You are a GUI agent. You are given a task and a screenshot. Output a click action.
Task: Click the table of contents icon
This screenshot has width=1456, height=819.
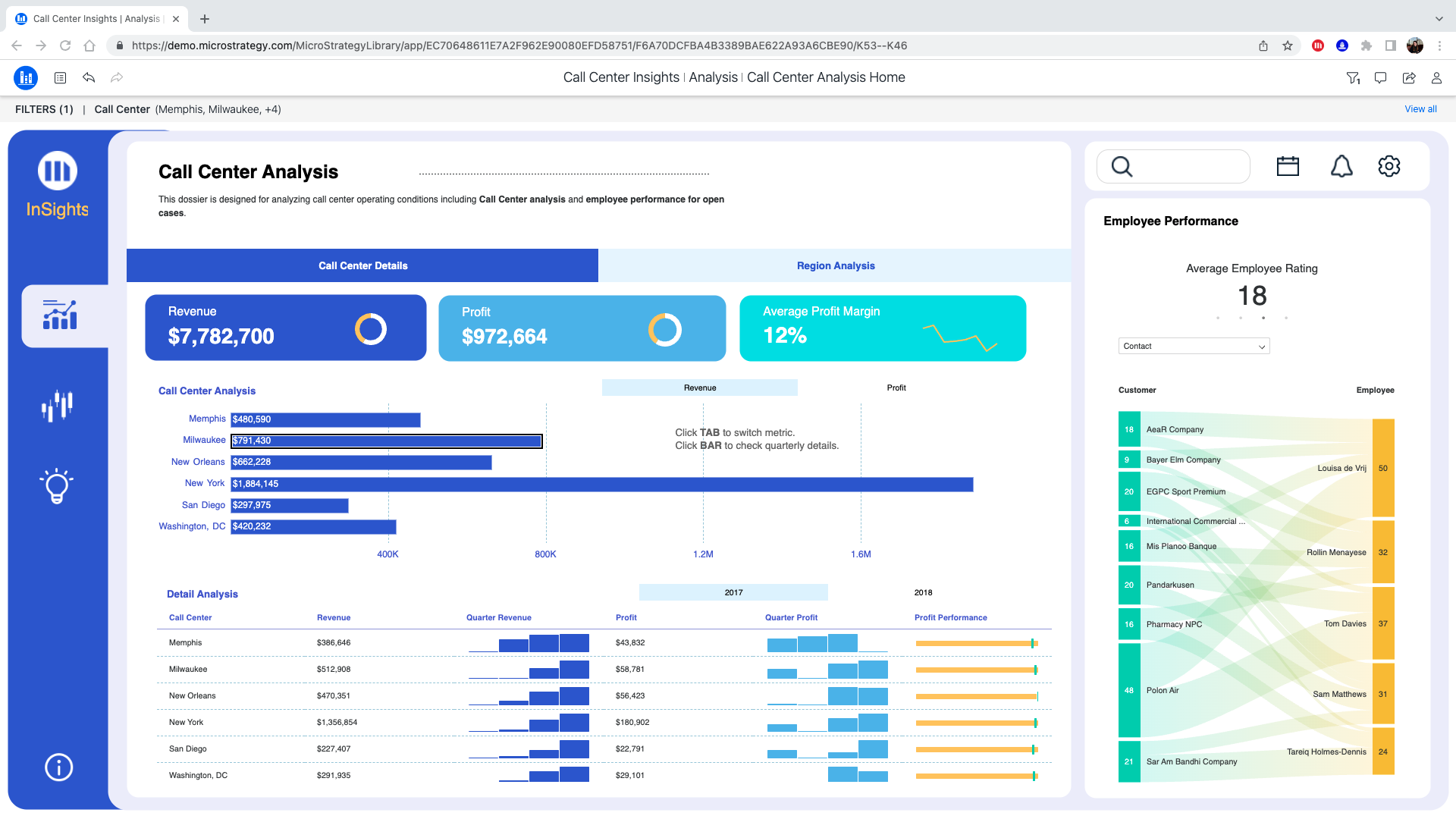click(61, 77)
